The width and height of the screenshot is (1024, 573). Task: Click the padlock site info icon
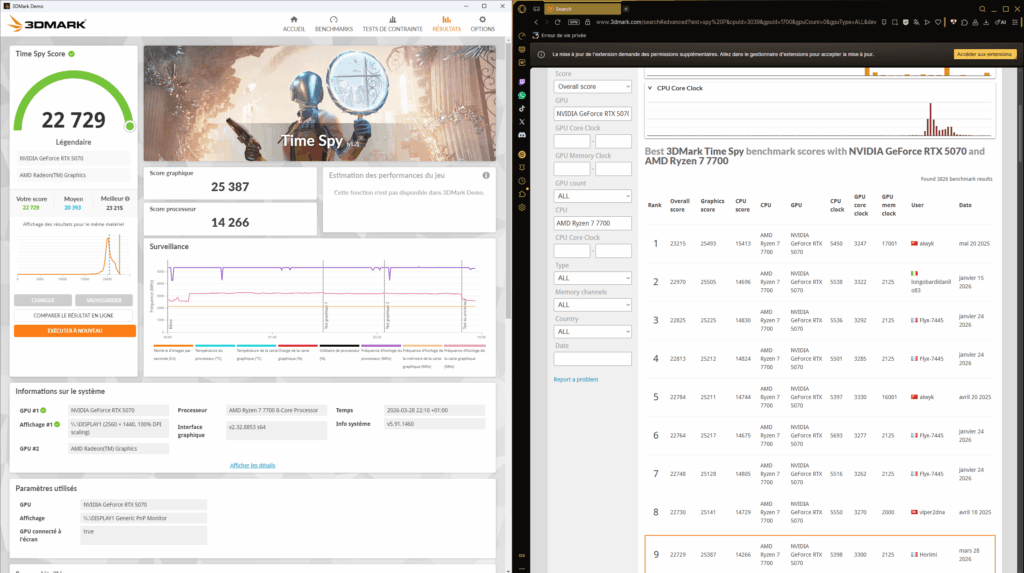586,22
